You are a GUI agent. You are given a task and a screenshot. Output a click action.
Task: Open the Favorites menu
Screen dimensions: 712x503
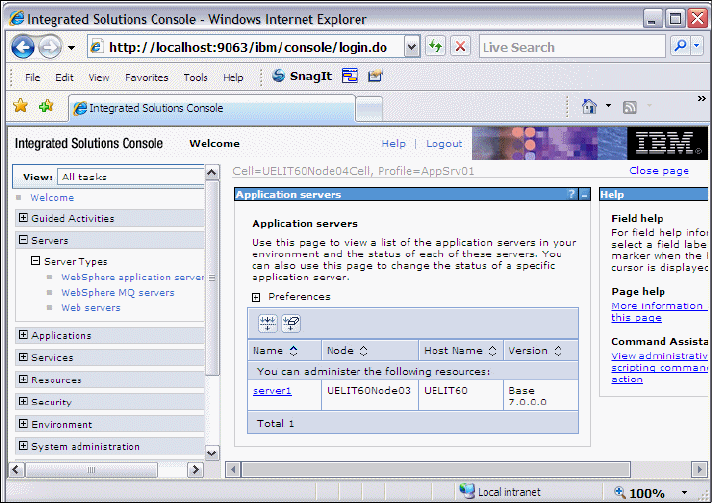147,78
